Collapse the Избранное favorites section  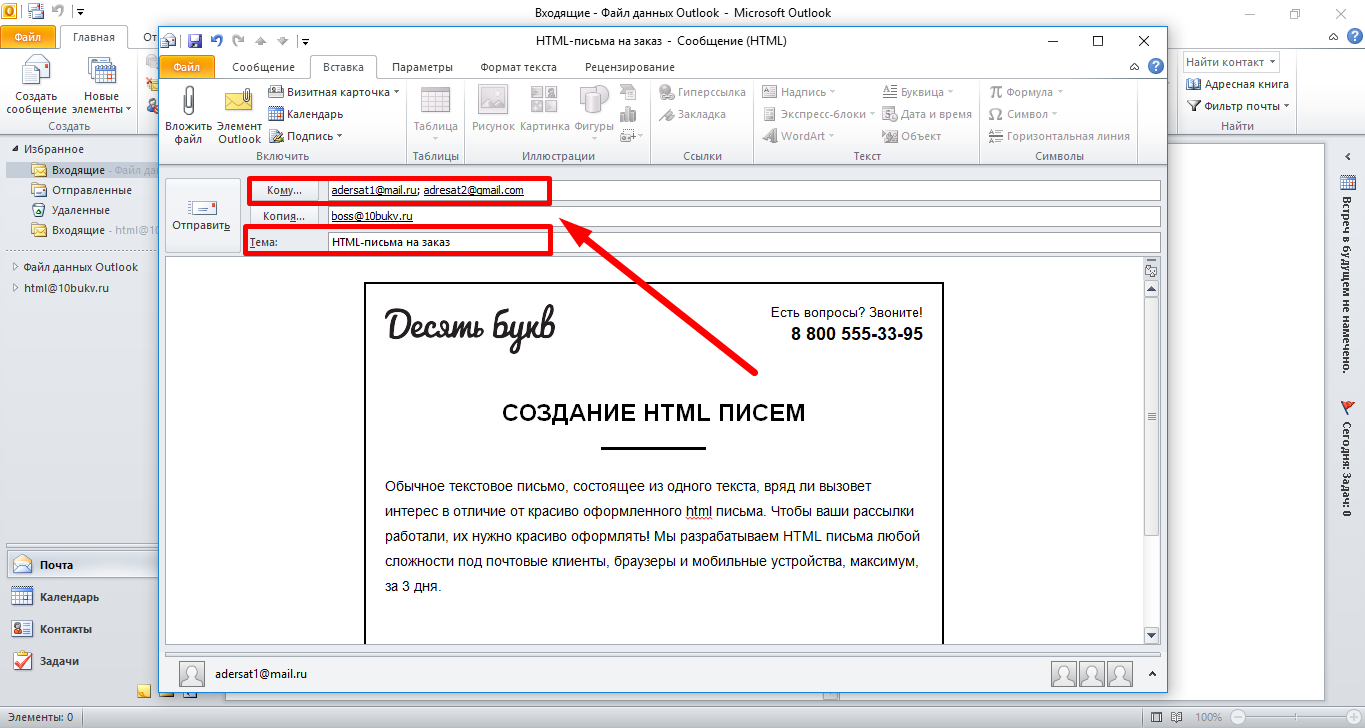tap(15, 149)
